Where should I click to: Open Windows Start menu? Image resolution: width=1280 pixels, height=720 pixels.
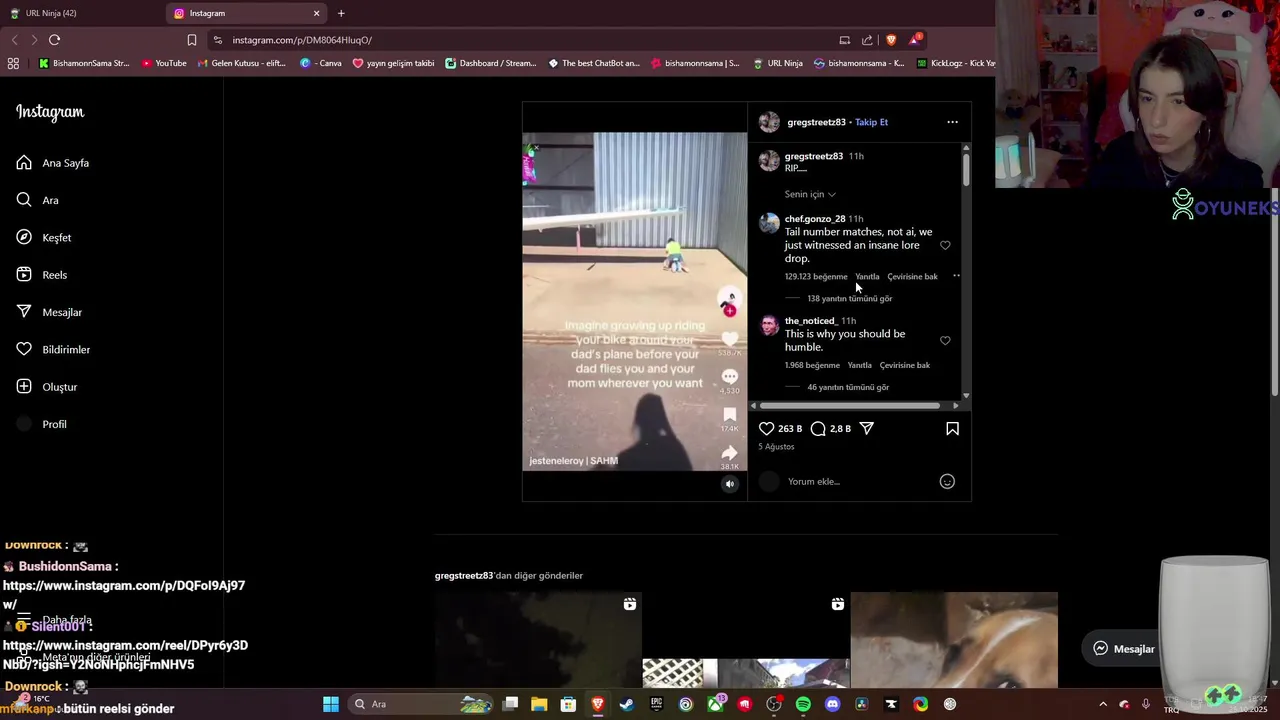(331, 704)
